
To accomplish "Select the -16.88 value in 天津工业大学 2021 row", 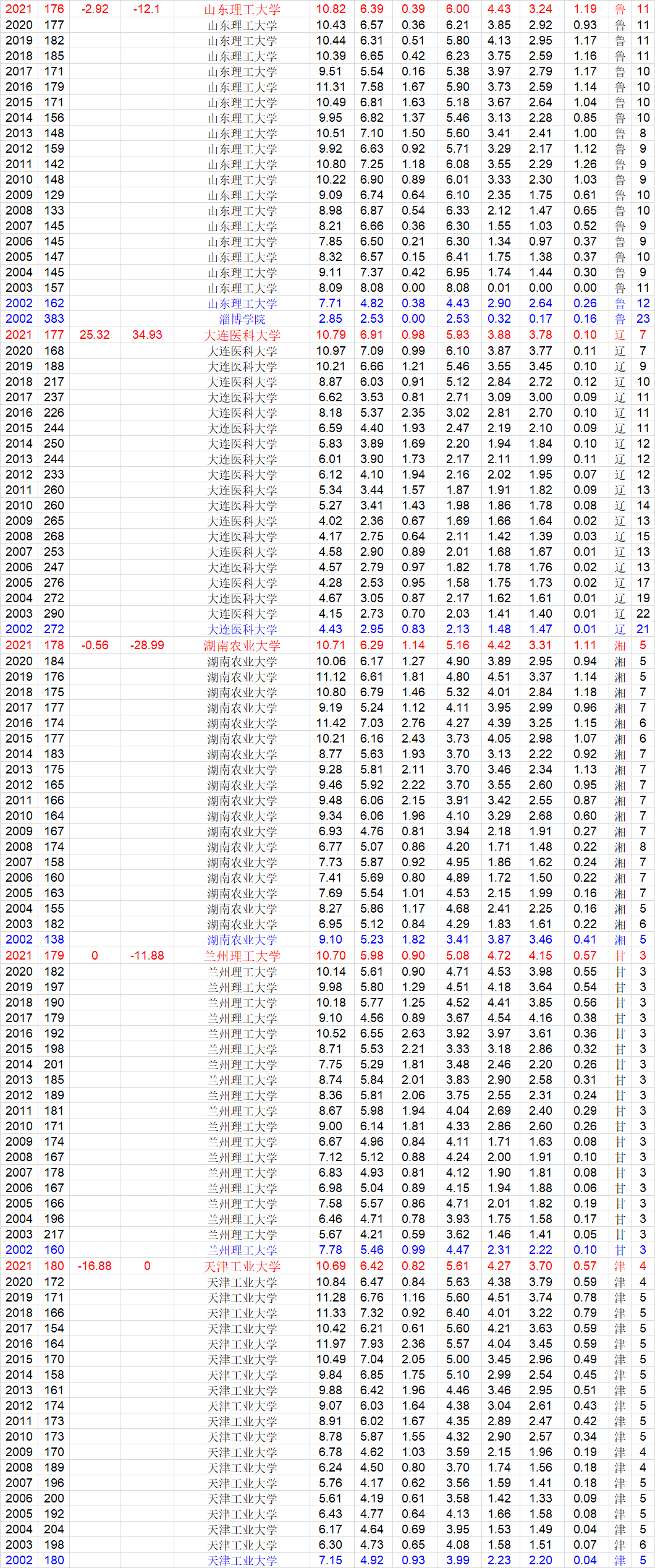I will 95,1266.
